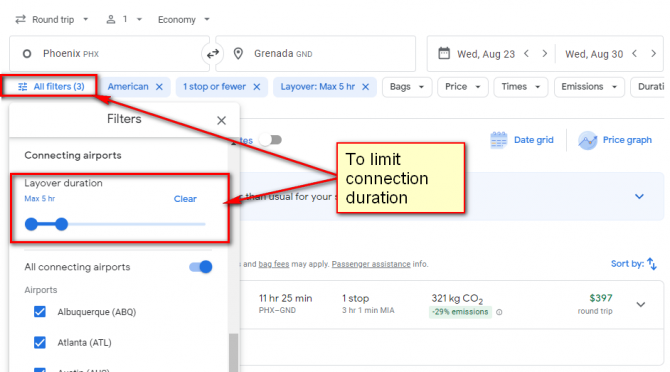Open the Times filter dropdown
Viewport: 670px width, 372px height.
(521, 87)
